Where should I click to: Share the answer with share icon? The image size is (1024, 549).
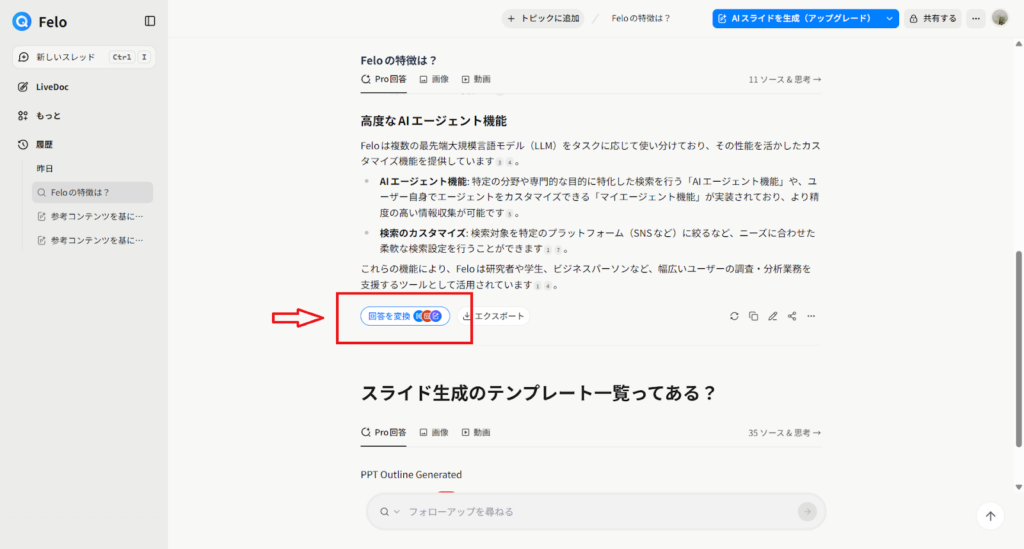pyautogui.click(x=792, y=316)
